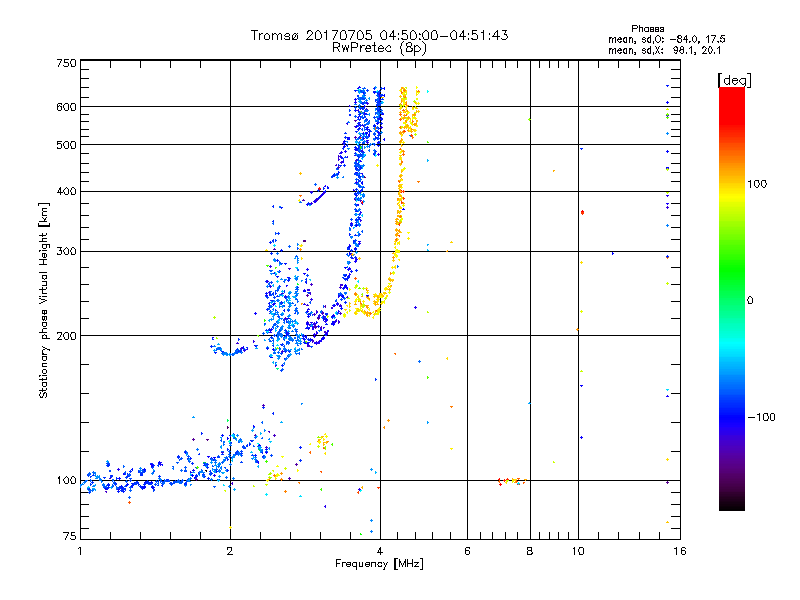Click the 10 MHz x-axis tick label

578,551
